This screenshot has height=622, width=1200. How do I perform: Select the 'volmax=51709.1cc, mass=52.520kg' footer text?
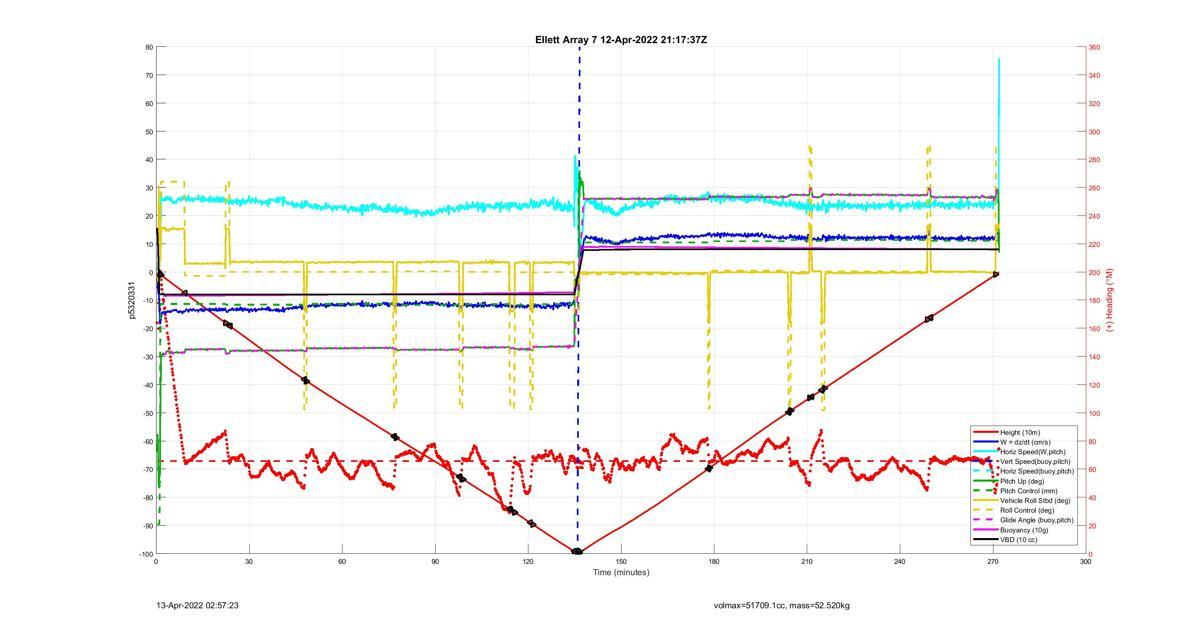[x=781, y=605]
